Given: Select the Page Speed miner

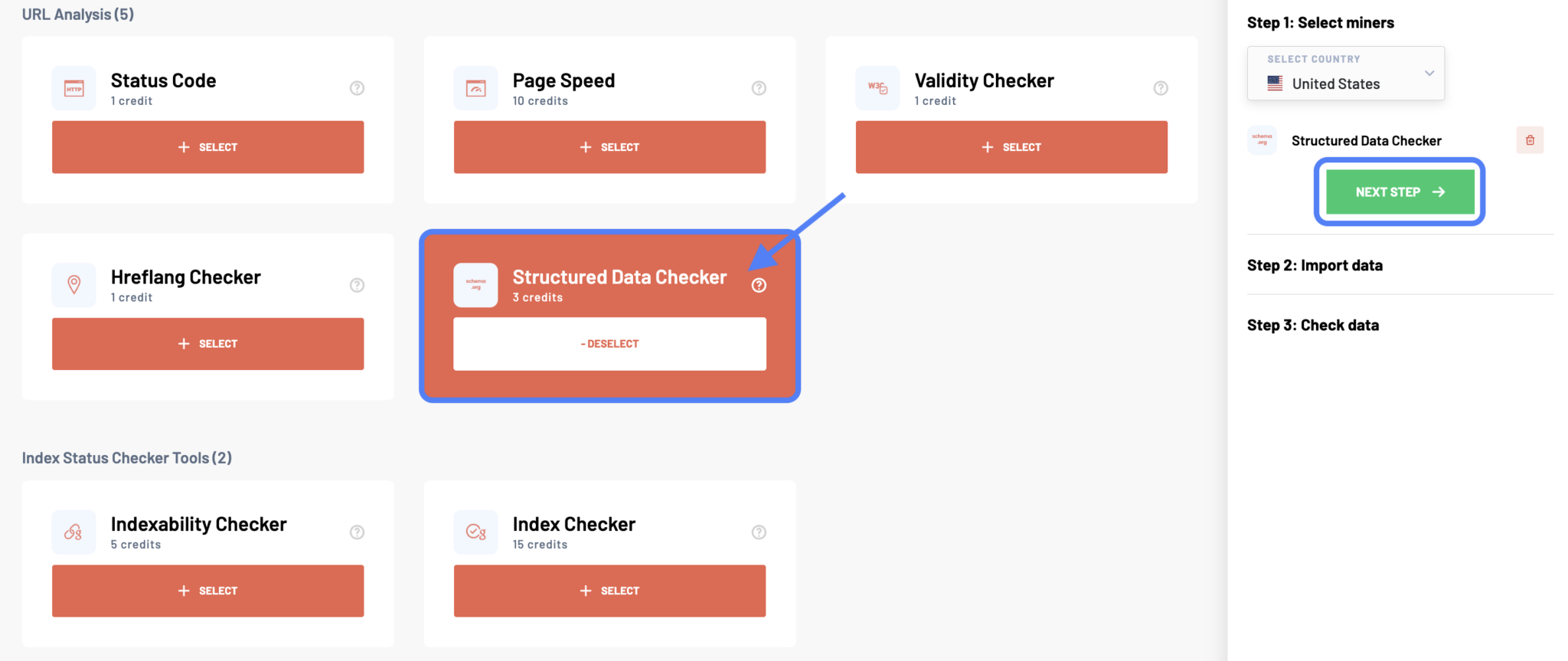Looking at the screenshot, I should 609,146.
